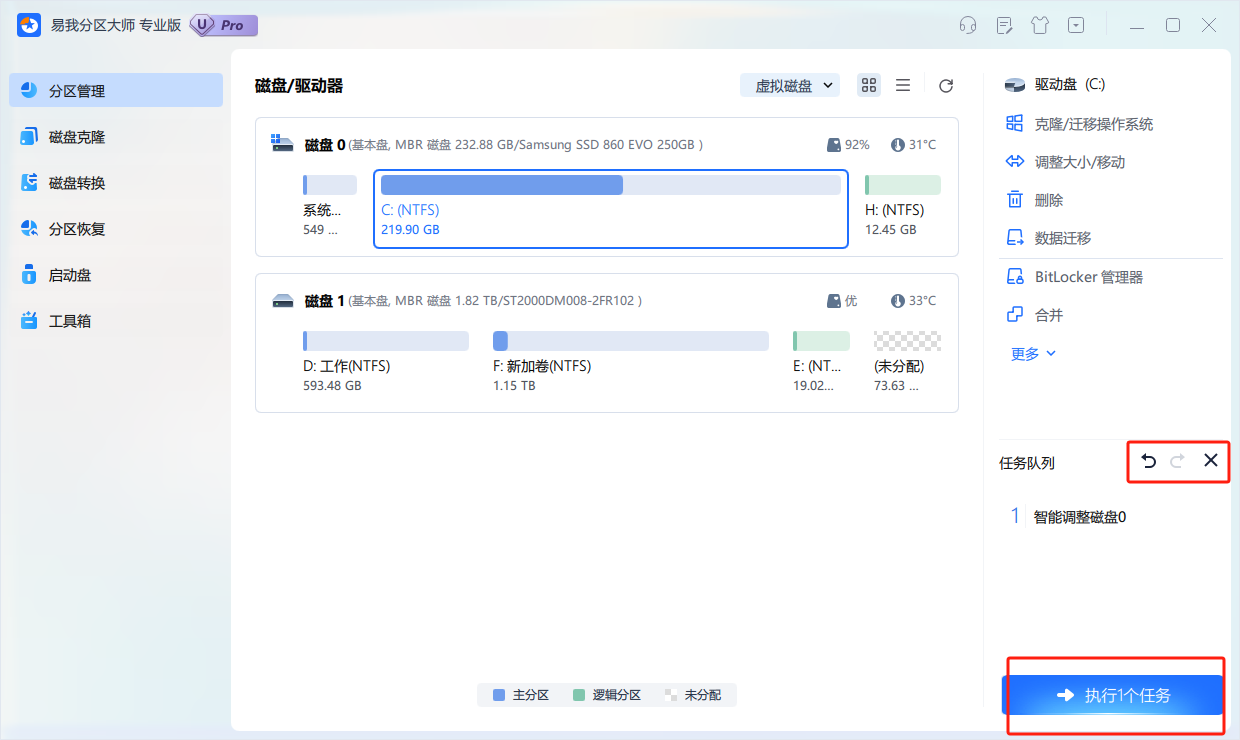Click the Pro badge in title bar

click(224, 25)
